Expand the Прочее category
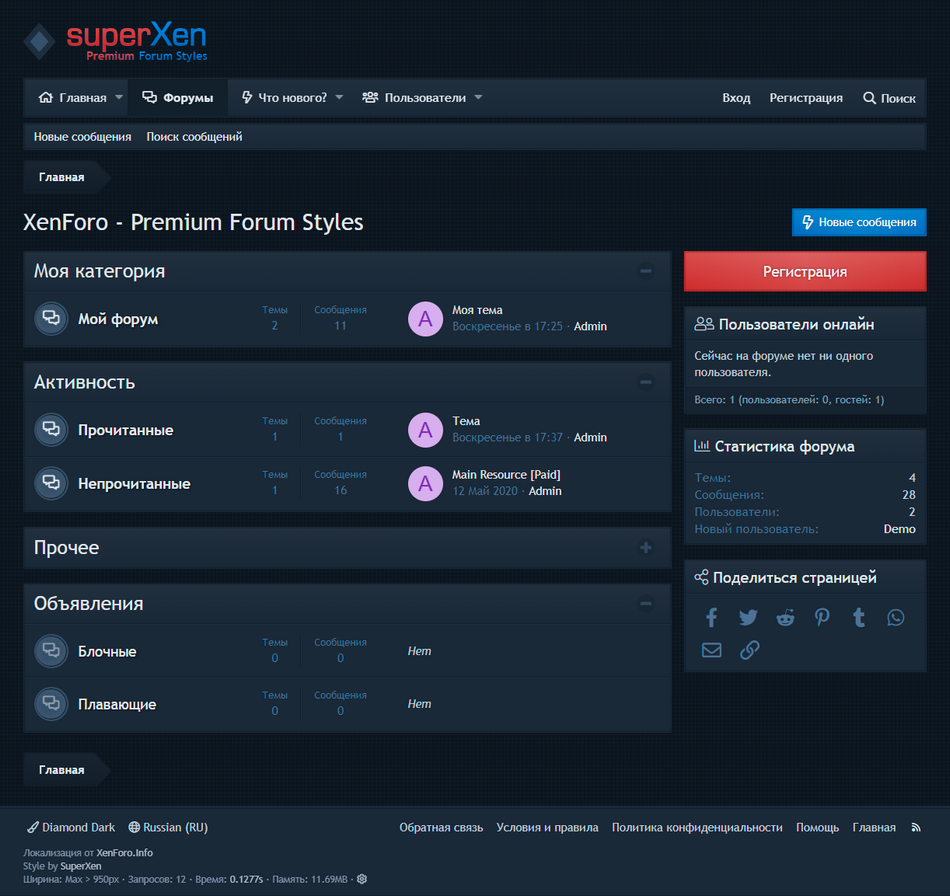Viewport: 950px width, 896px height. [646, 548]
